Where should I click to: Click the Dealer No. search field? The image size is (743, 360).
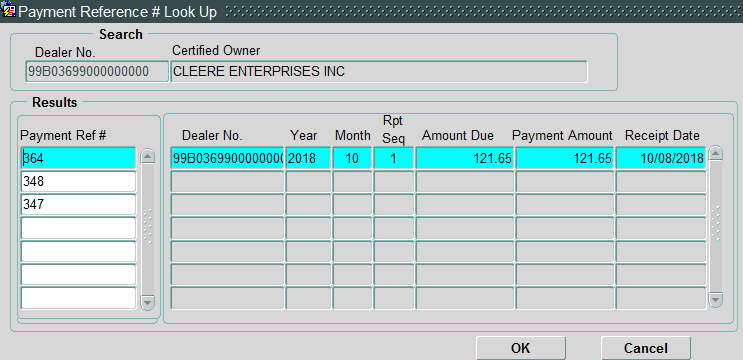pos(97,72)
